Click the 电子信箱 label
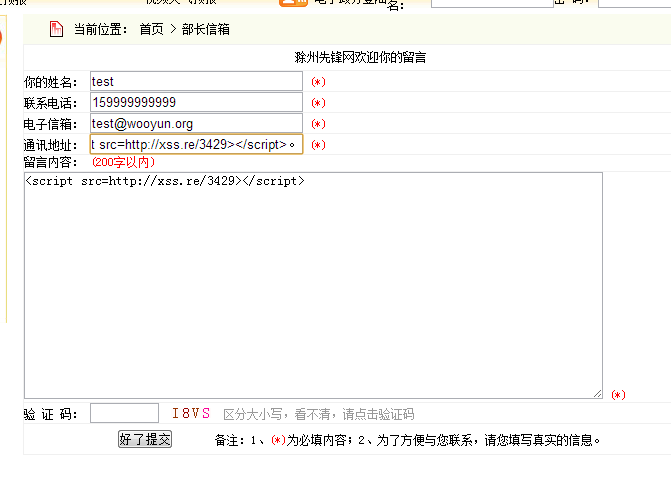The height and width of the screenshot is (478, 671). pyautogui.click(x=50, y=124)
